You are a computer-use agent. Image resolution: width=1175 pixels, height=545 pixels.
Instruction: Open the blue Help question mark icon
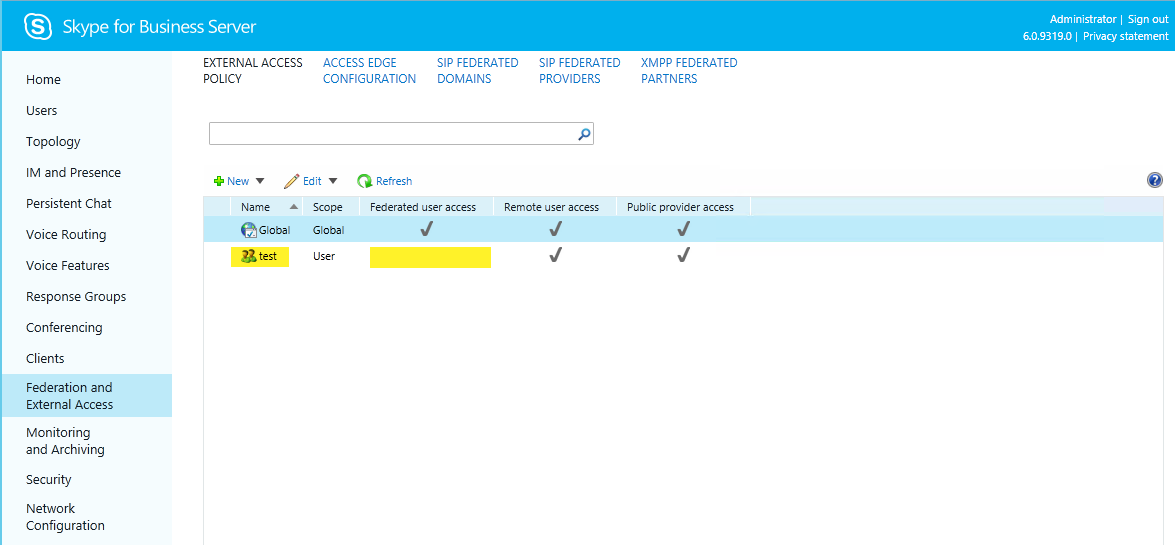1155,180
